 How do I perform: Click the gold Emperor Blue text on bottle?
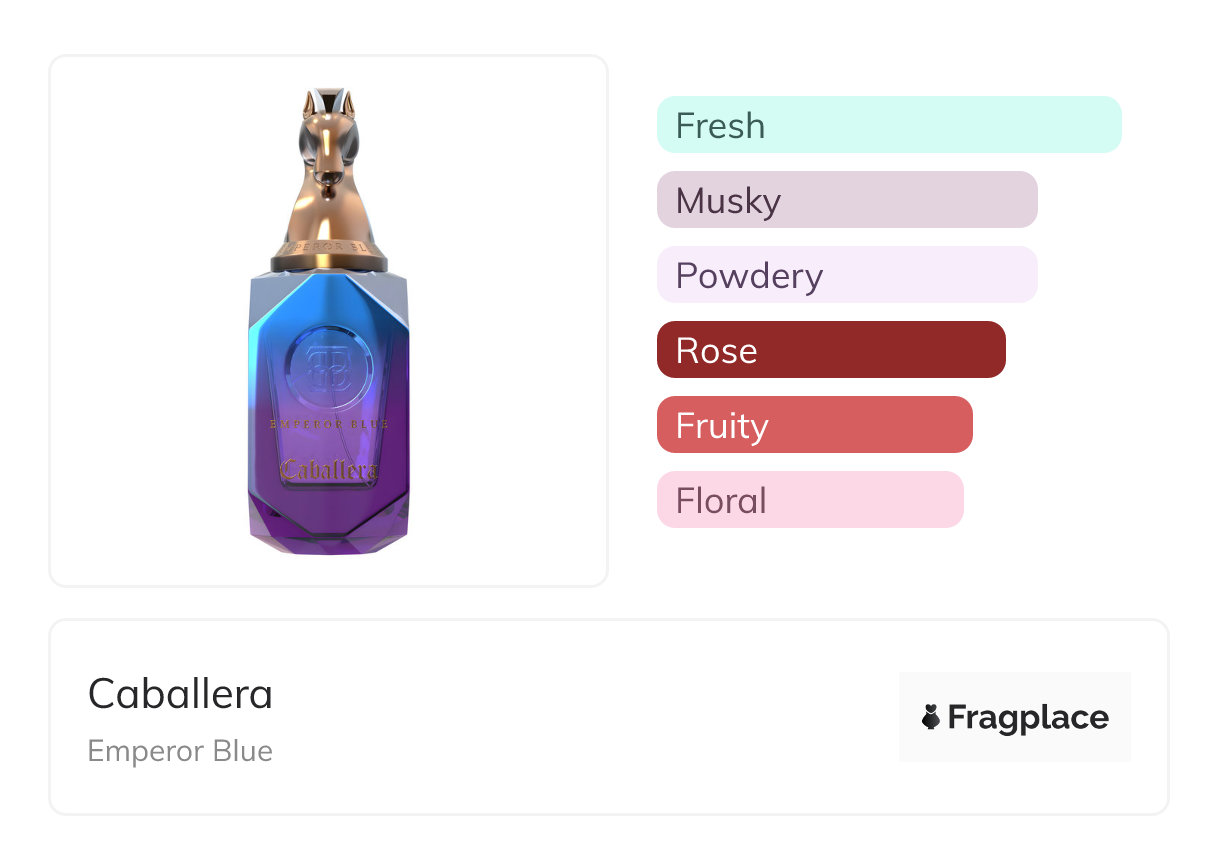pos(329,423)
